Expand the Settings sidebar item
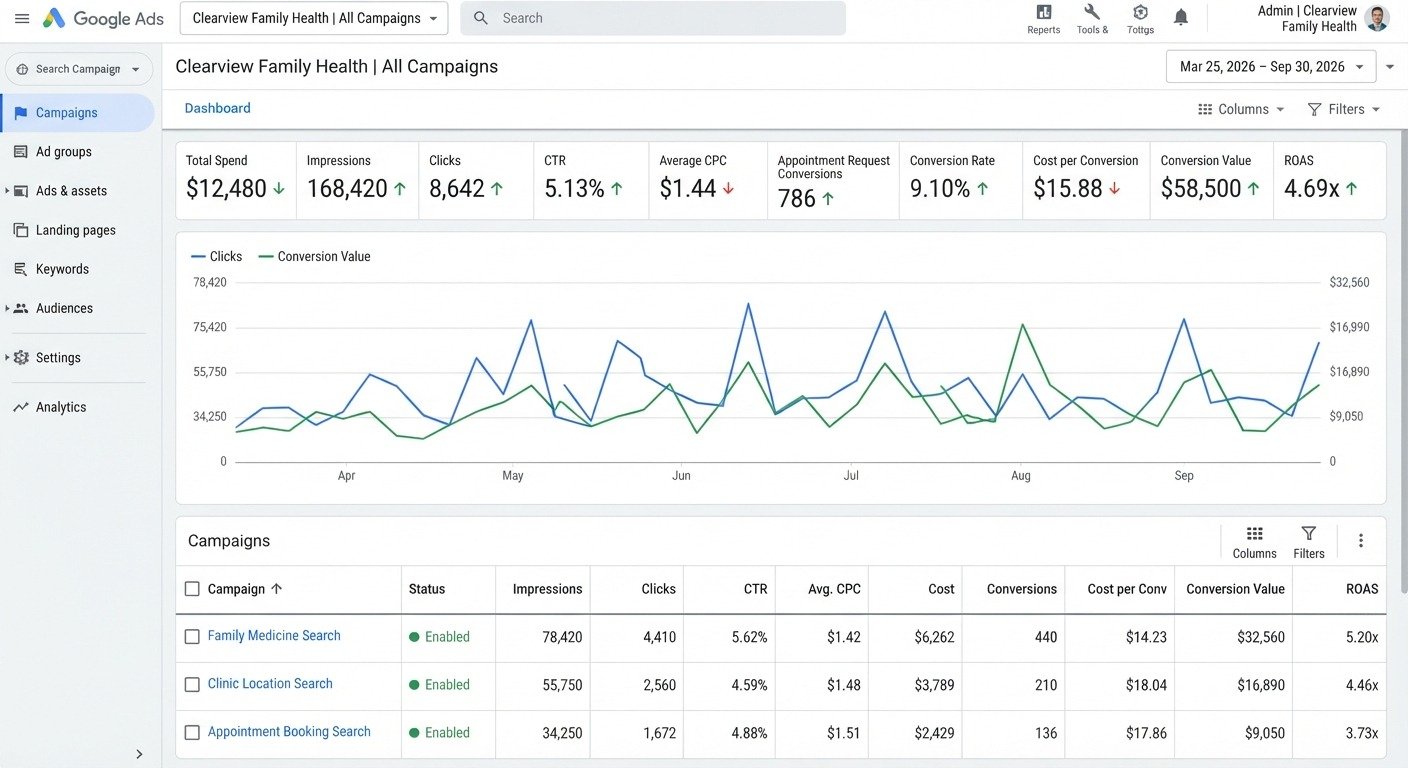This screenshot has width=1408, height=768. tap(8, 357)
